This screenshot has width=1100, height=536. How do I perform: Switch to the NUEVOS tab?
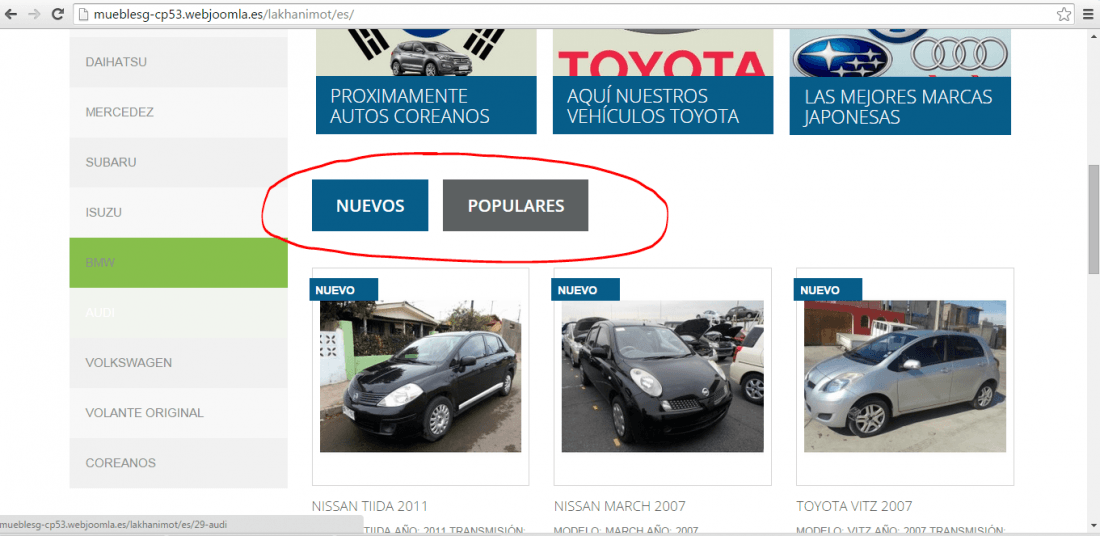[370, 206]
